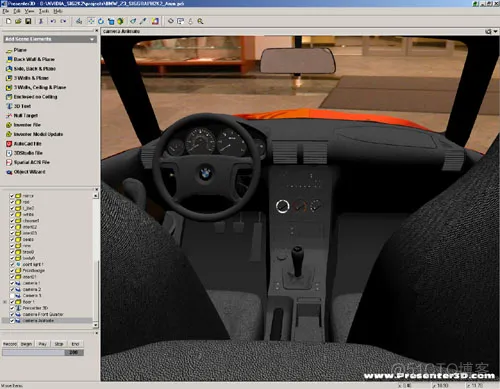The image size is (500, 389).
Task: Import an Inventor File
Action: coord(23,125)
